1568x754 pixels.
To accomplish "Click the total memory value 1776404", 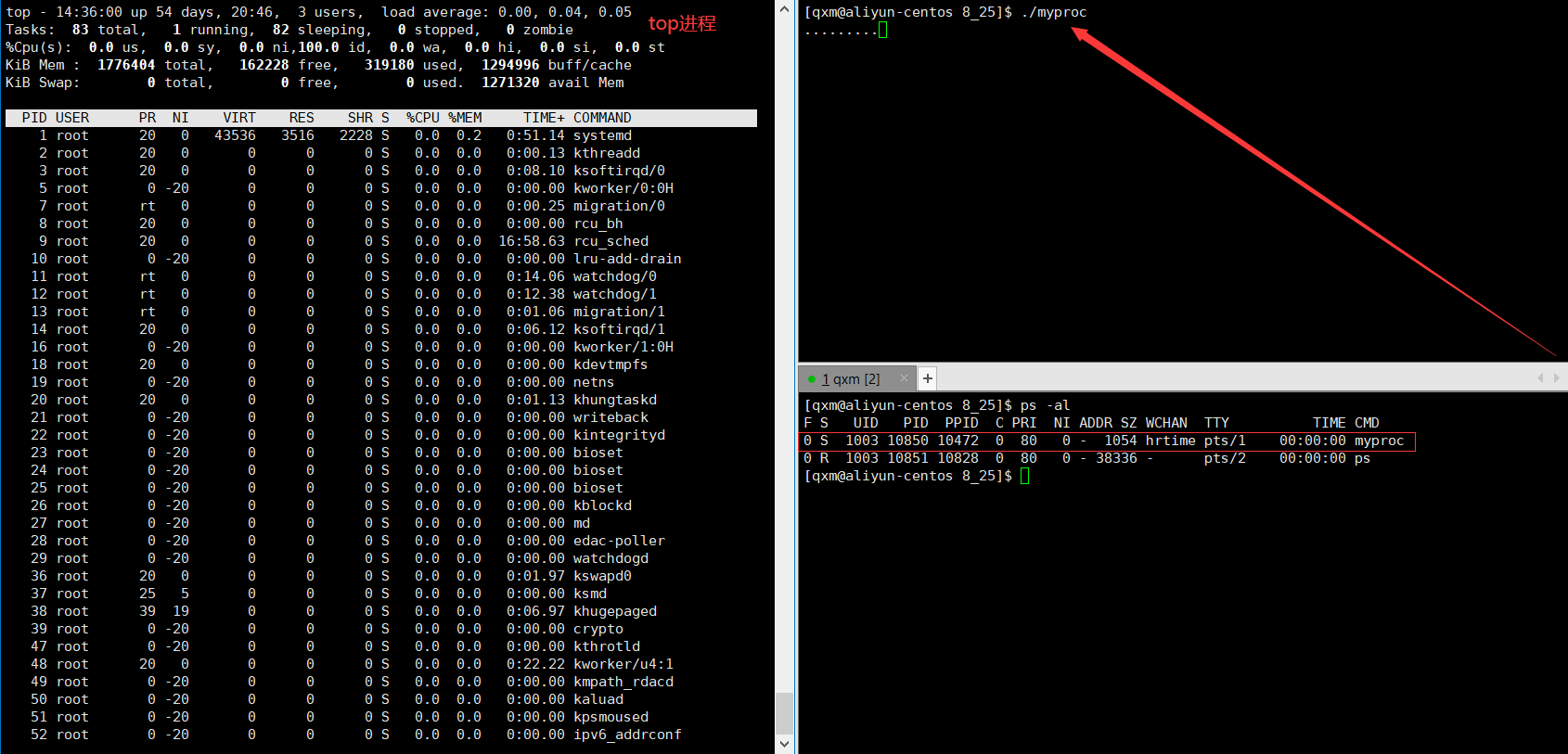I will (126, 65).
